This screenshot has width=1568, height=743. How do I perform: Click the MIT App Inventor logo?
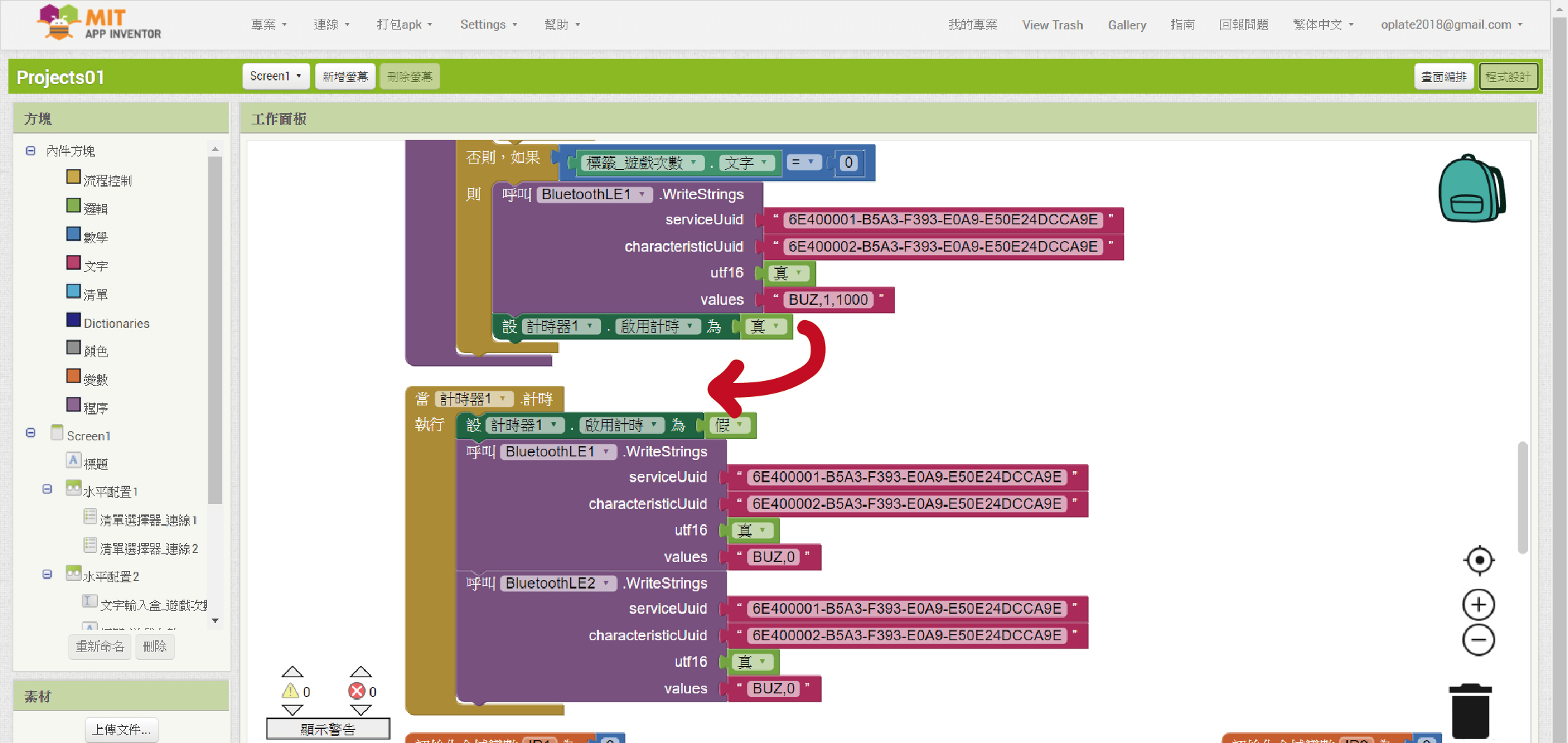(x=99, y=23)
